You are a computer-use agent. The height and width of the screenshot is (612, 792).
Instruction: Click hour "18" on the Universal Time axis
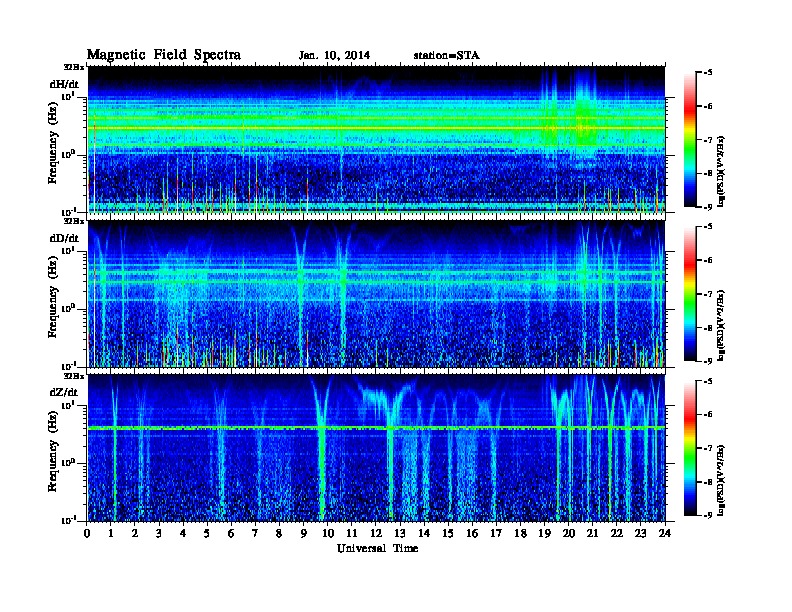tap(520, 533)
